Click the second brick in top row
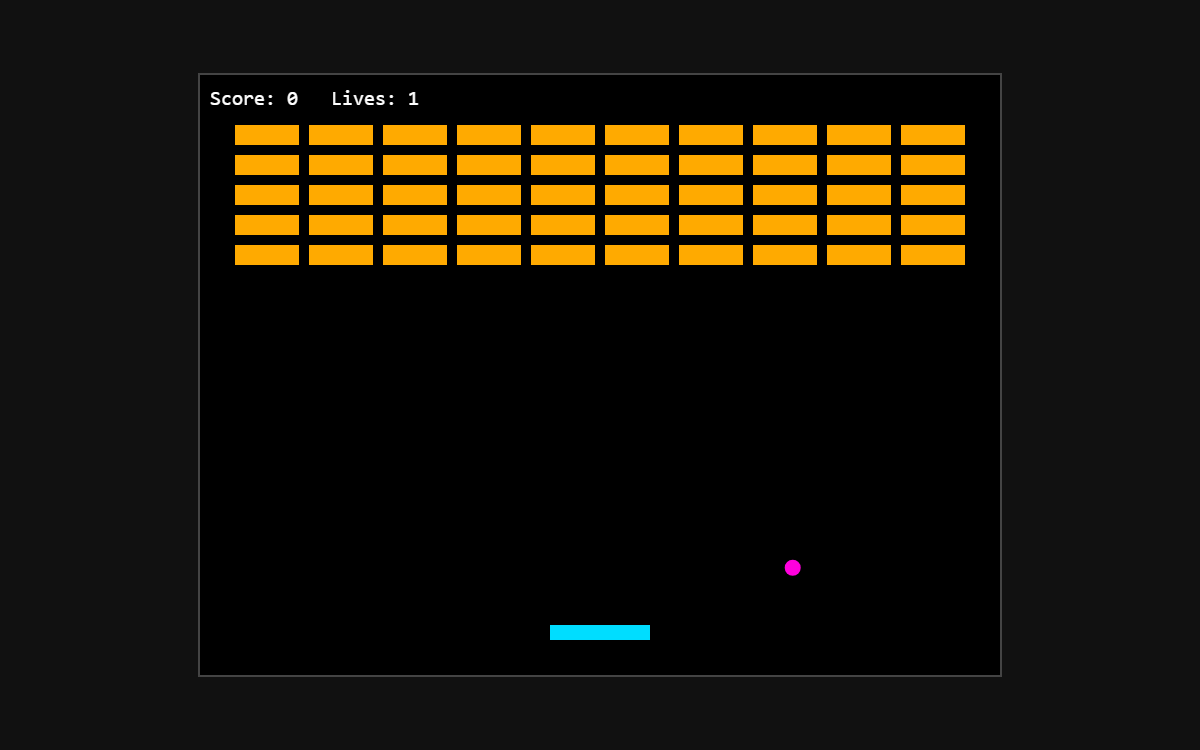Viewport: 1200px width, 750px height. click(341, 135)
